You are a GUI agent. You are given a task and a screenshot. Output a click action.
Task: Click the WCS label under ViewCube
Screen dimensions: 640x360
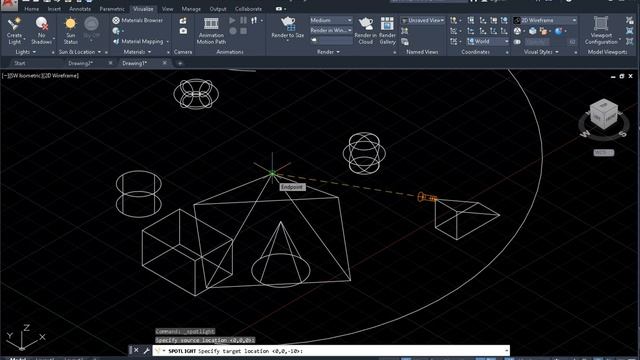(604, 153)
